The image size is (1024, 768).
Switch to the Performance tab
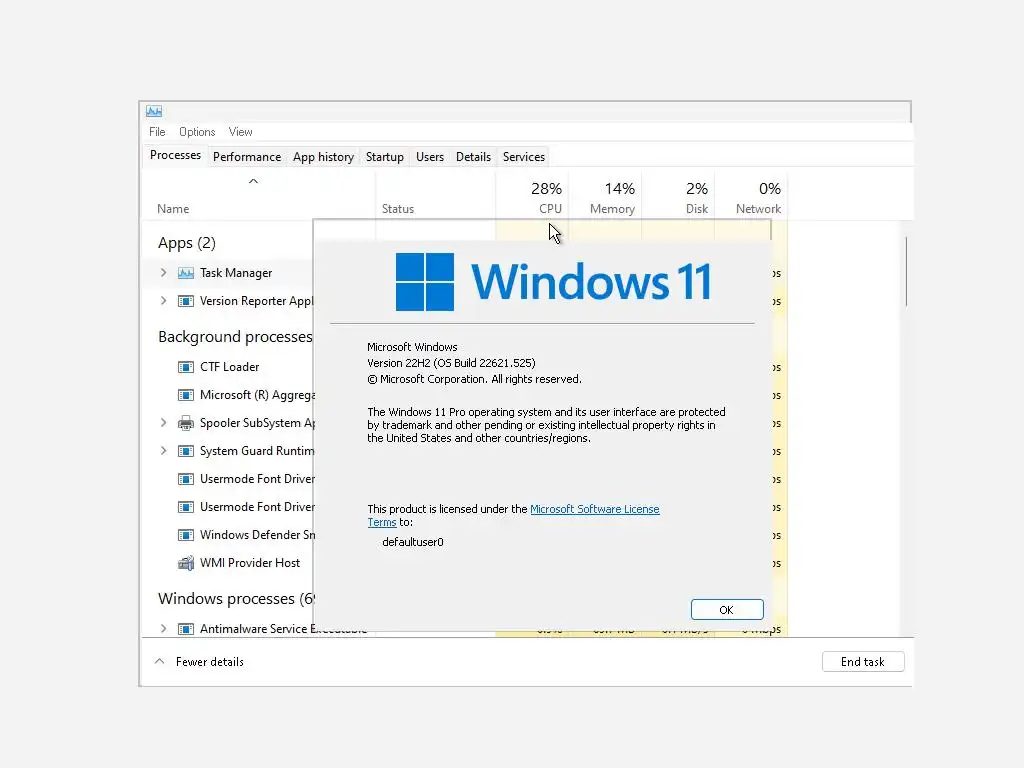247,157
